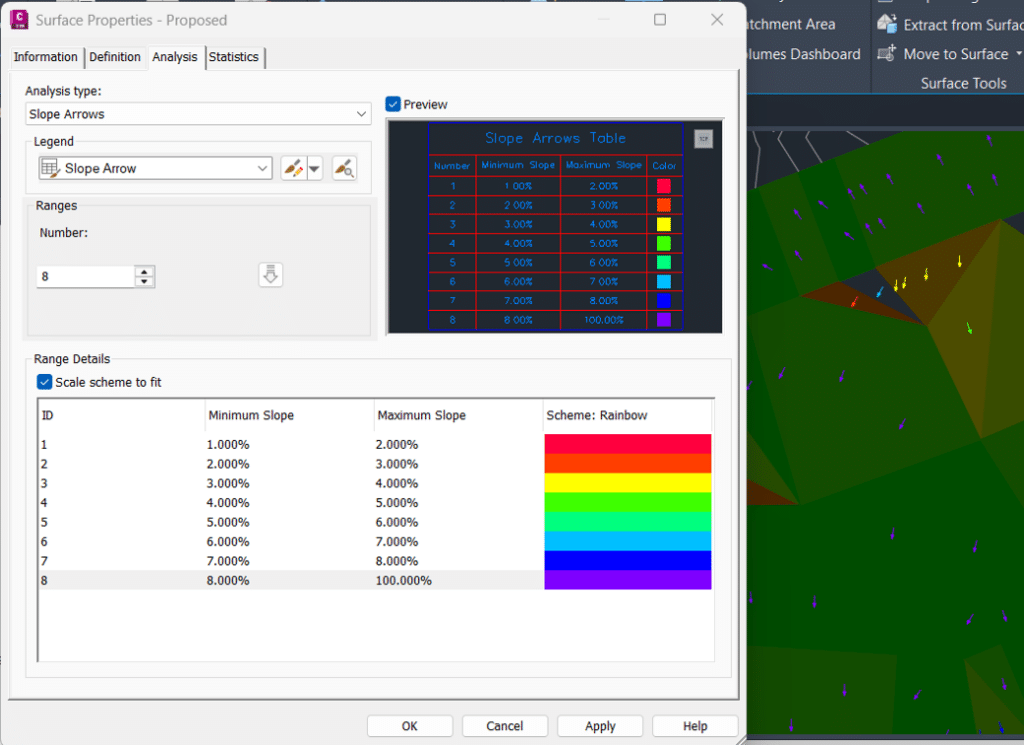This screenshot has width=1024, height=745.
Task: Open the Analysis type dropdown
Action: 361,114
